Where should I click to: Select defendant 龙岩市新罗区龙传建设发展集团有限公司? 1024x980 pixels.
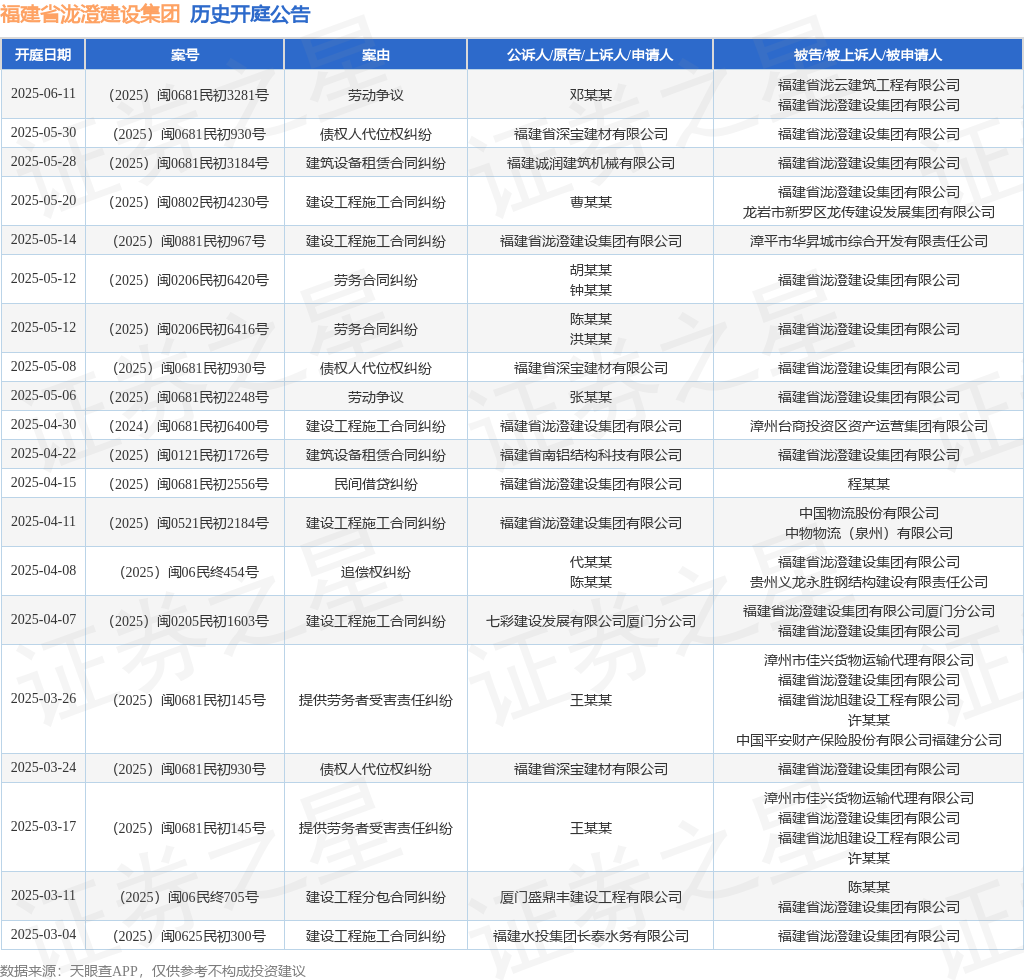[x=869, y=212]
